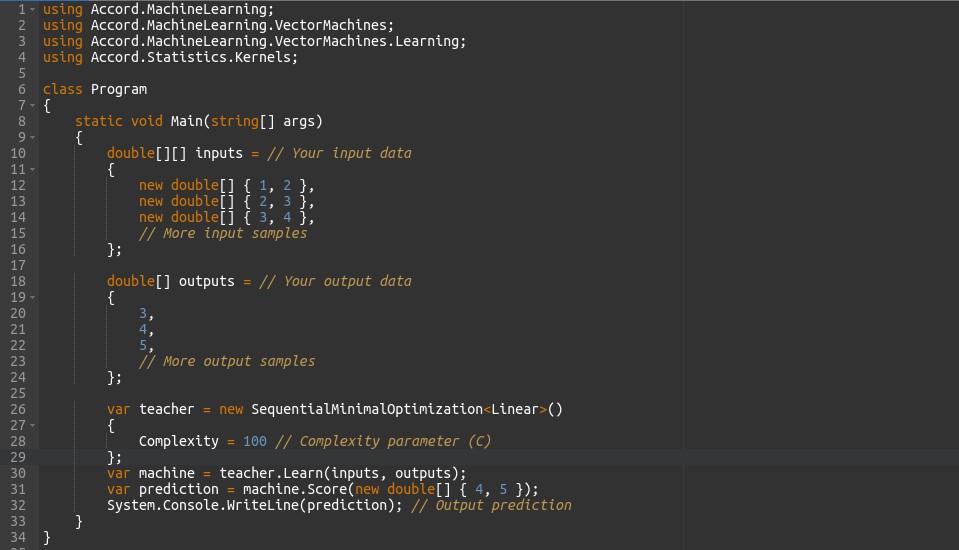Collapse the Program class body fold arrow

(x=33, y=105)
